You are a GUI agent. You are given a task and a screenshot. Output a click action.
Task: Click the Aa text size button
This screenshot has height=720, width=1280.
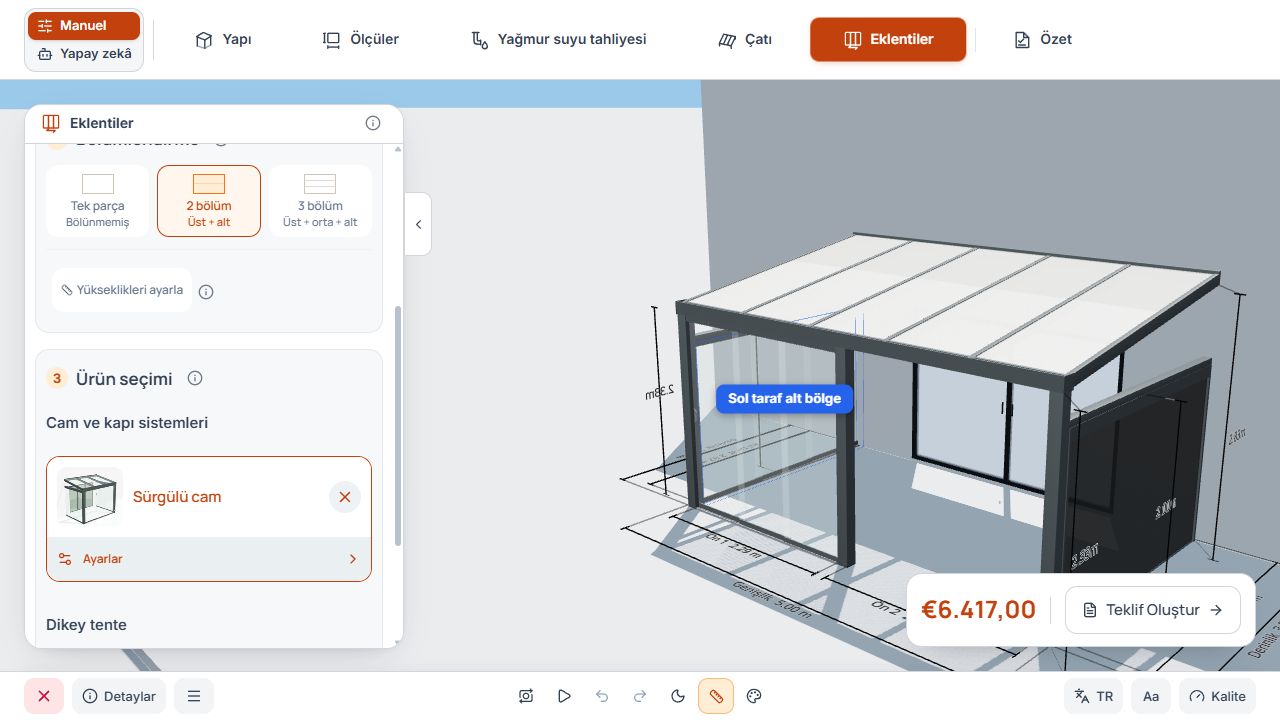point(1151,696)
